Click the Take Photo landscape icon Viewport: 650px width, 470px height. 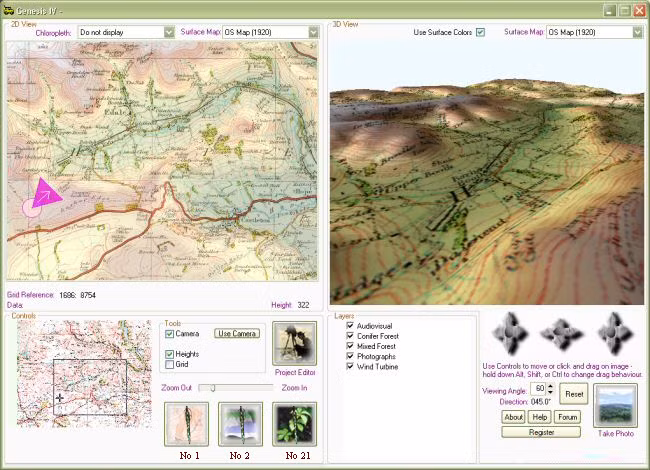coord(615,405)
